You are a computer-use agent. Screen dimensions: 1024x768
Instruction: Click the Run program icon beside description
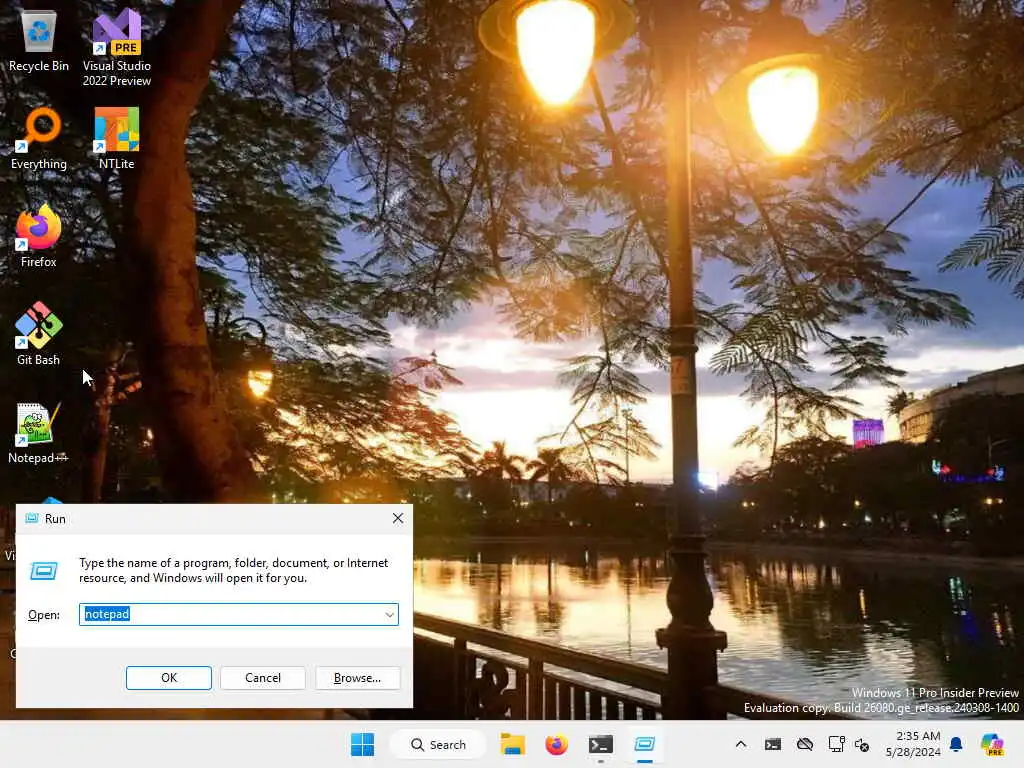click(x=44, y=571)
